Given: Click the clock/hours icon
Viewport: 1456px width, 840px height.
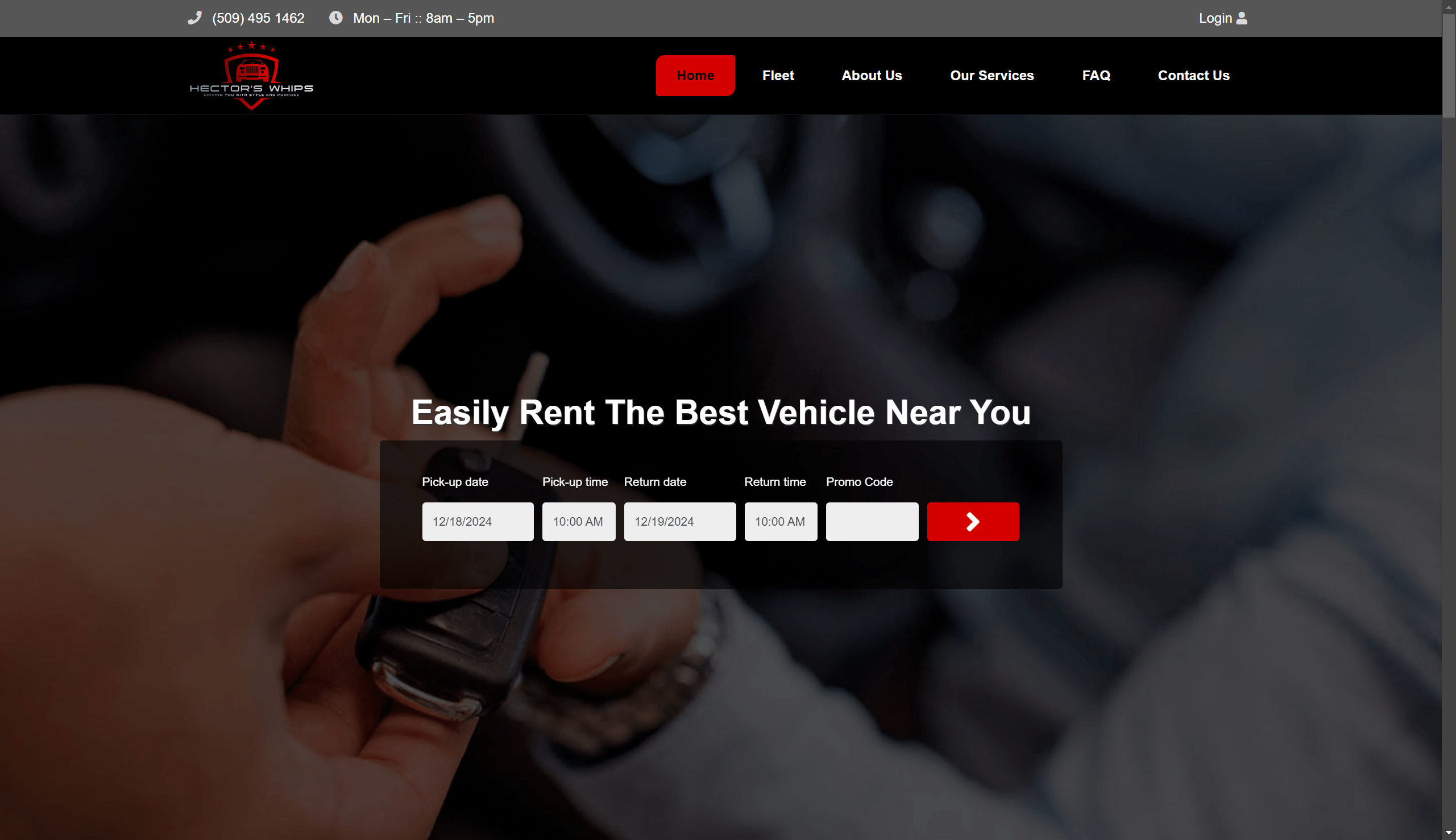Looking at the screenshot, I should (335, 18).
